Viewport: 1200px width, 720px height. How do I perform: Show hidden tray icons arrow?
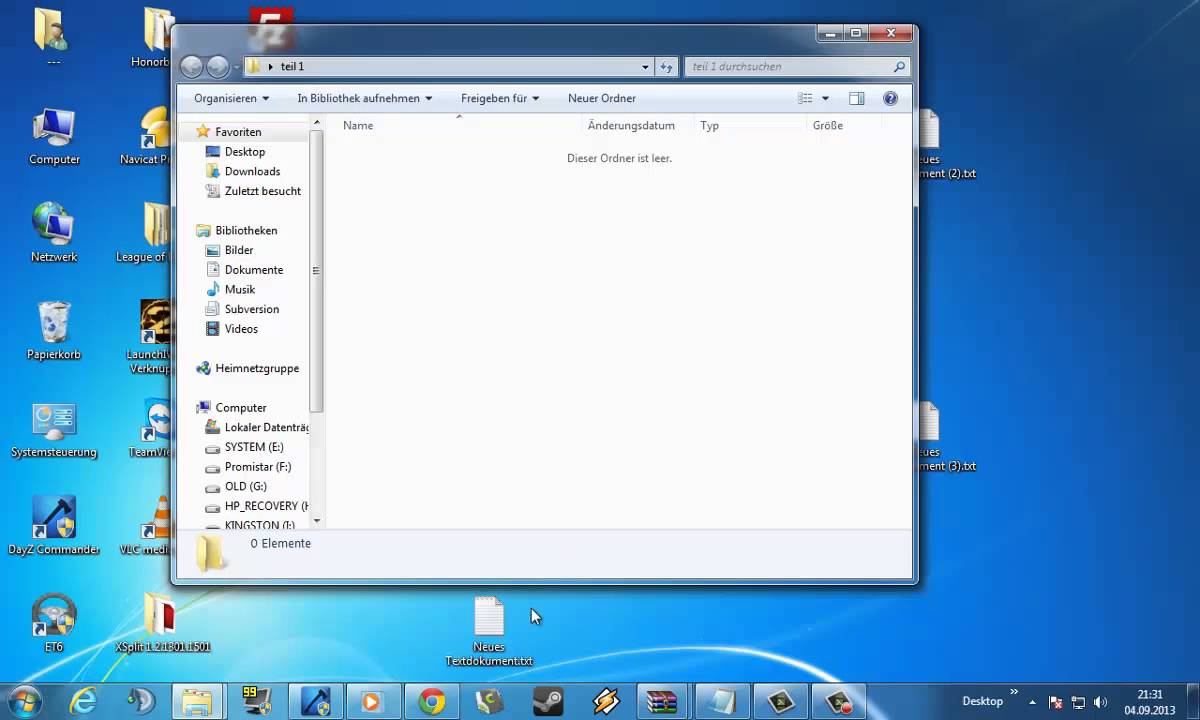click(1032, 702)
